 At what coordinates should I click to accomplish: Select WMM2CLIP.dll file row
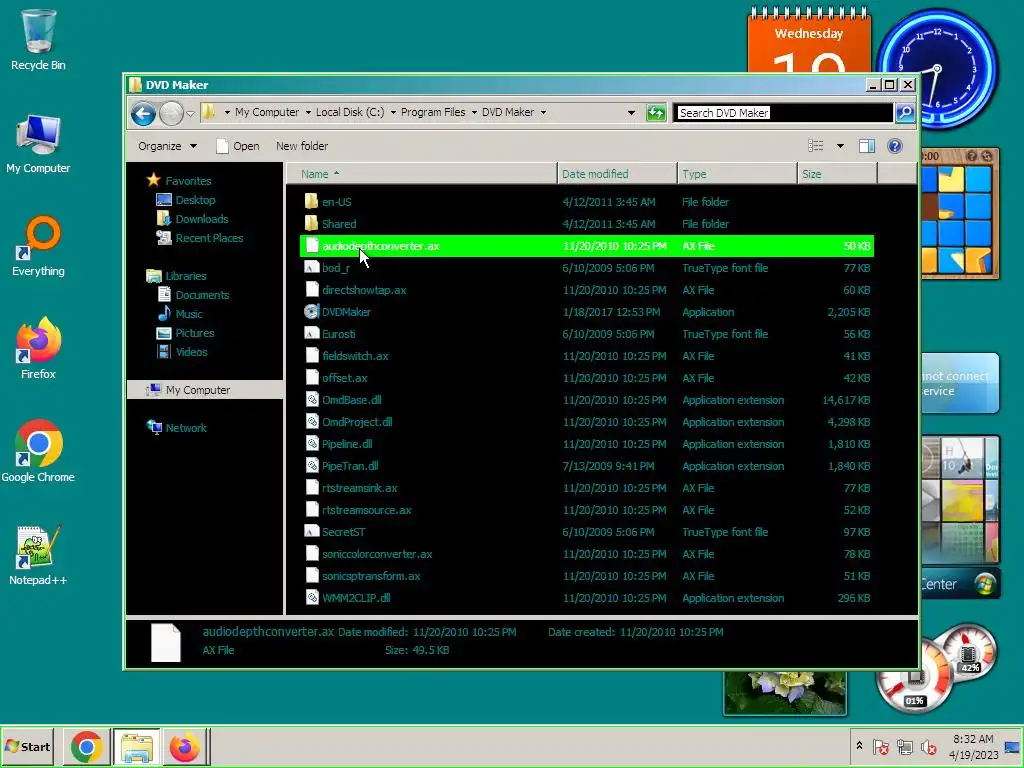587,598
